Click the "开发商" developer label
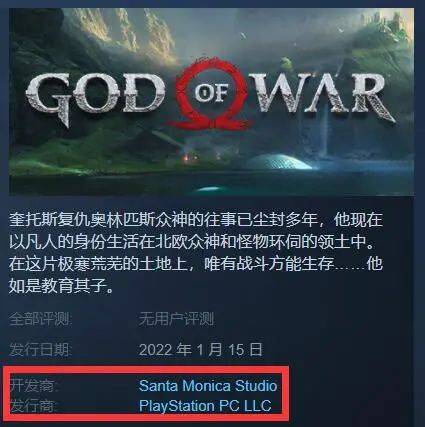The image size is (425, 427). [33, 386]
